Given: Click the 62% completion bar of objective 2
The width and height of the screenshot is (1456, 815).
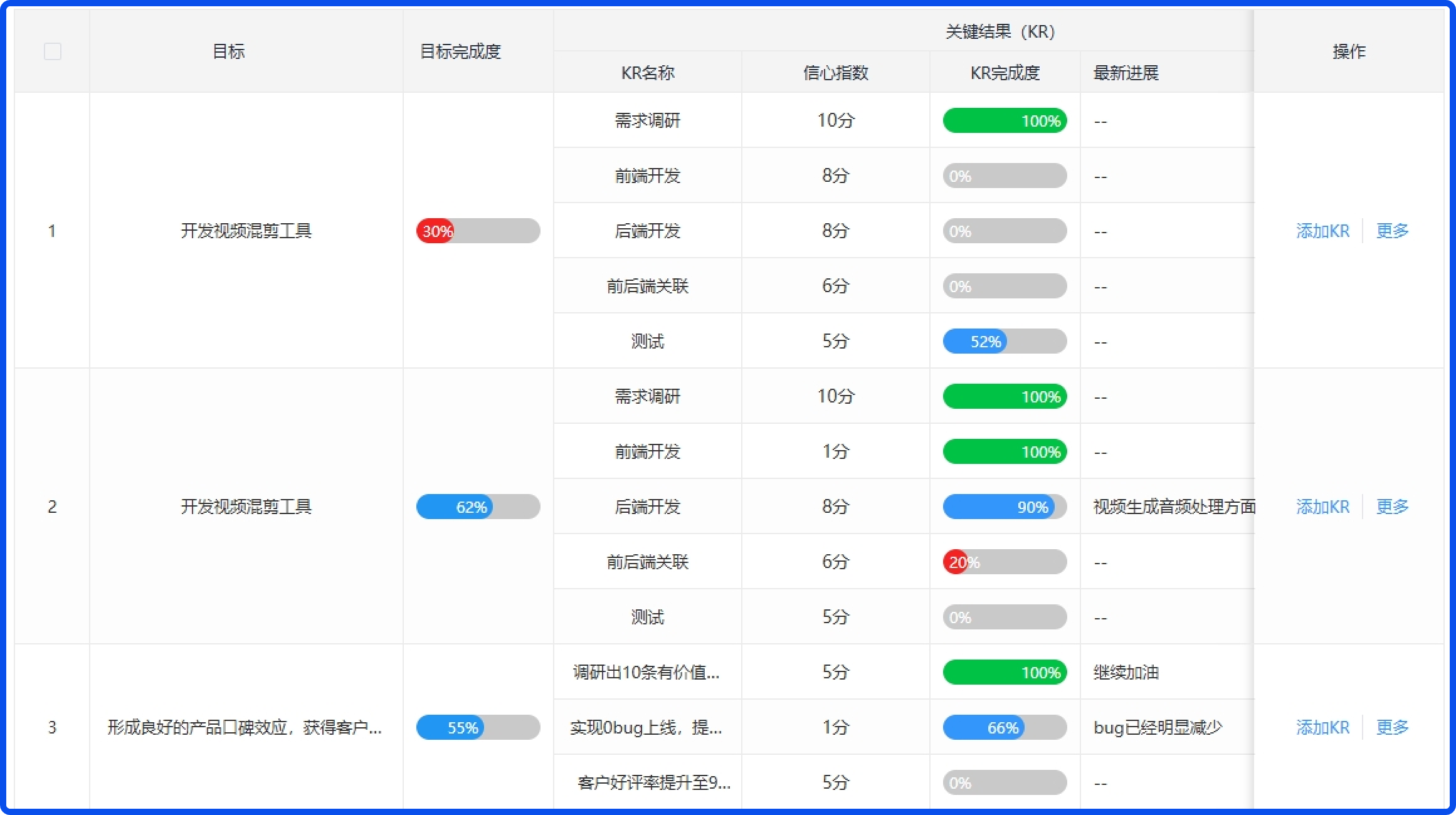Looking at the screenshot, I should click(478, 507).
